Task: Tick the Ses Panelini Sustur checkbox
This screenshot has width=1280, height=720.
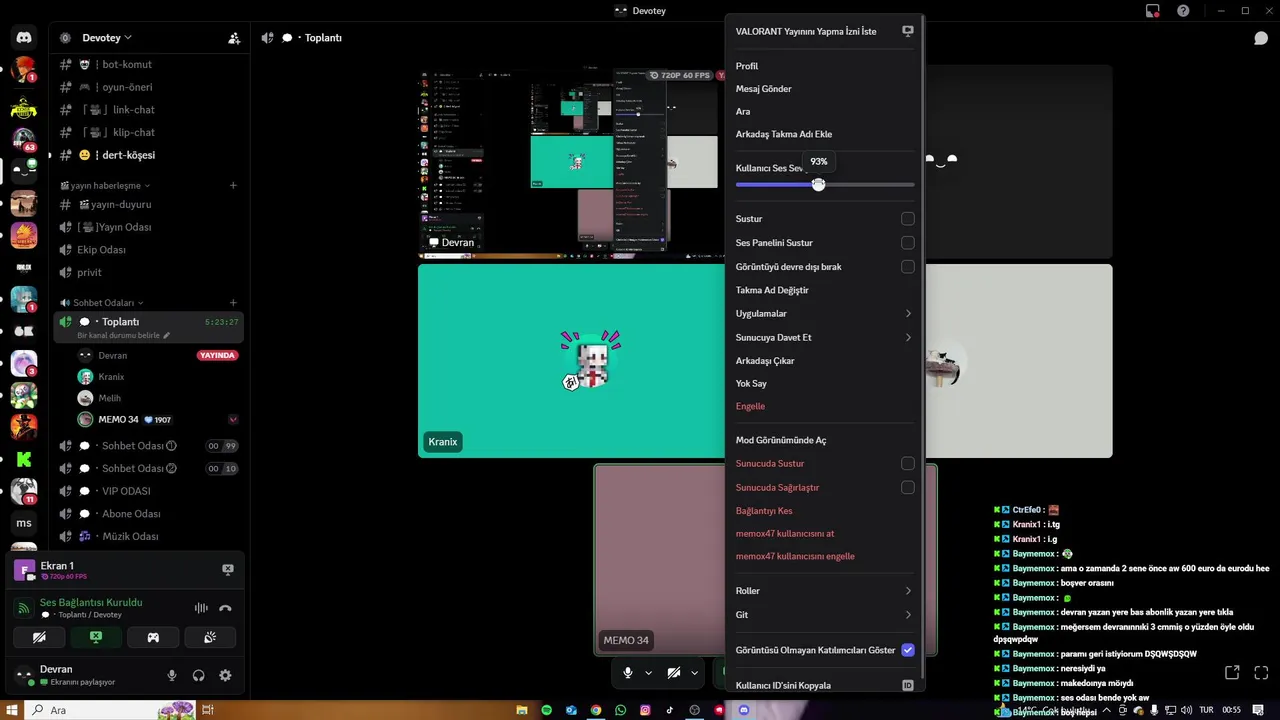Action: tap(908, 243)
